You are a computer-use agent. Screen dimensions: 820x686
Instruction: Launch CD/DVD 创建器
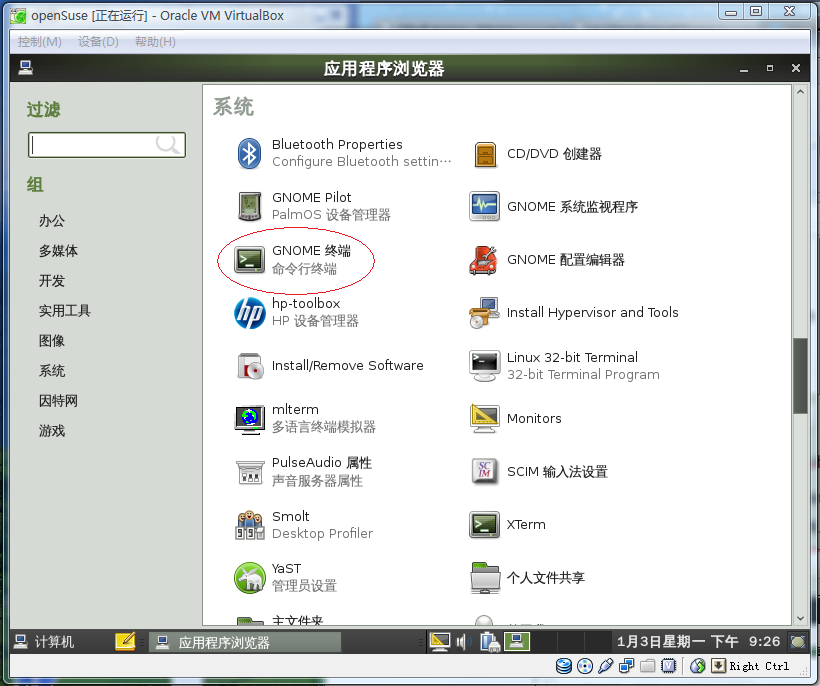pos(536,154)
